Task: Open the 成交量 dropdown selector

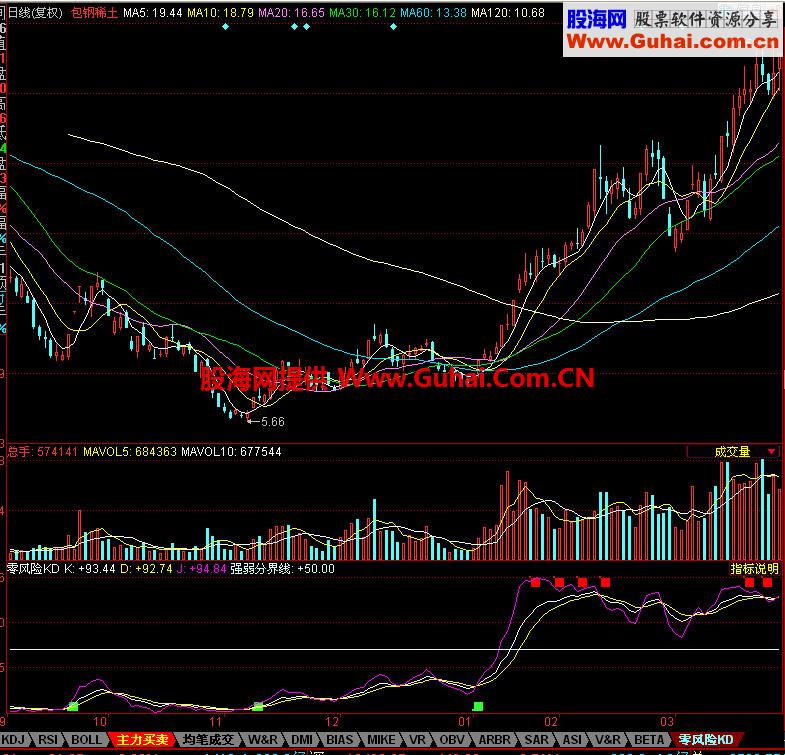Action: pyautogui.click(x=733, y=452)
